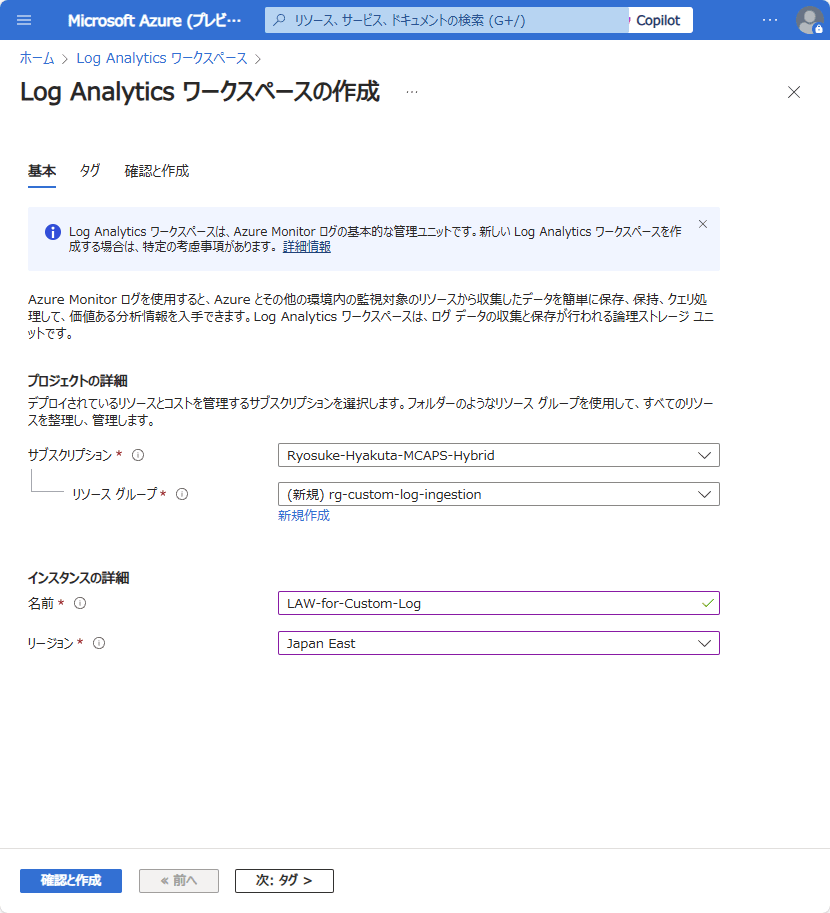Click the portal search box
The height and width of the screenshot is (913, 830).
(x=447, y=20)
